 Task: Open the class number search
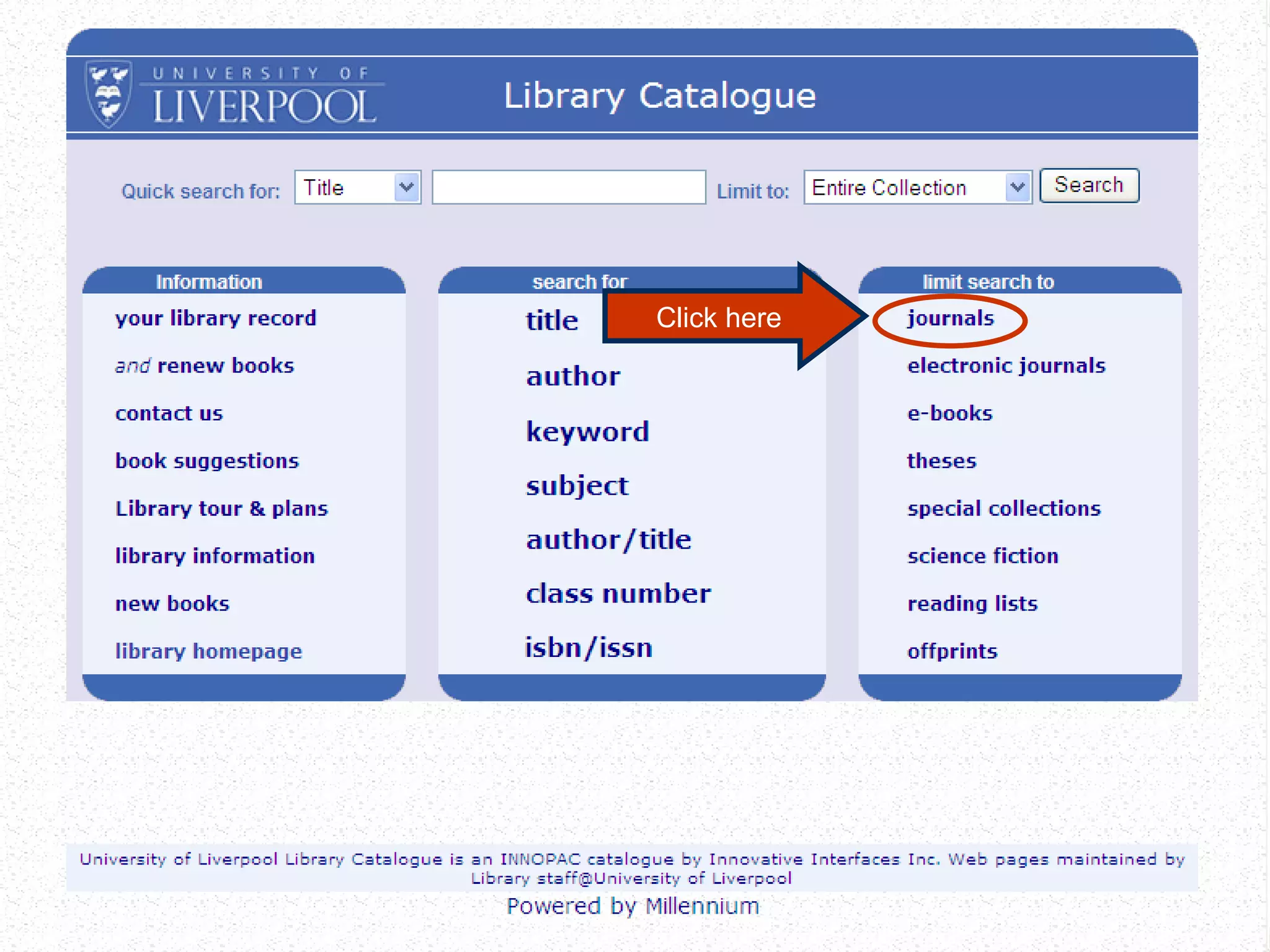(x=618, y=594)
